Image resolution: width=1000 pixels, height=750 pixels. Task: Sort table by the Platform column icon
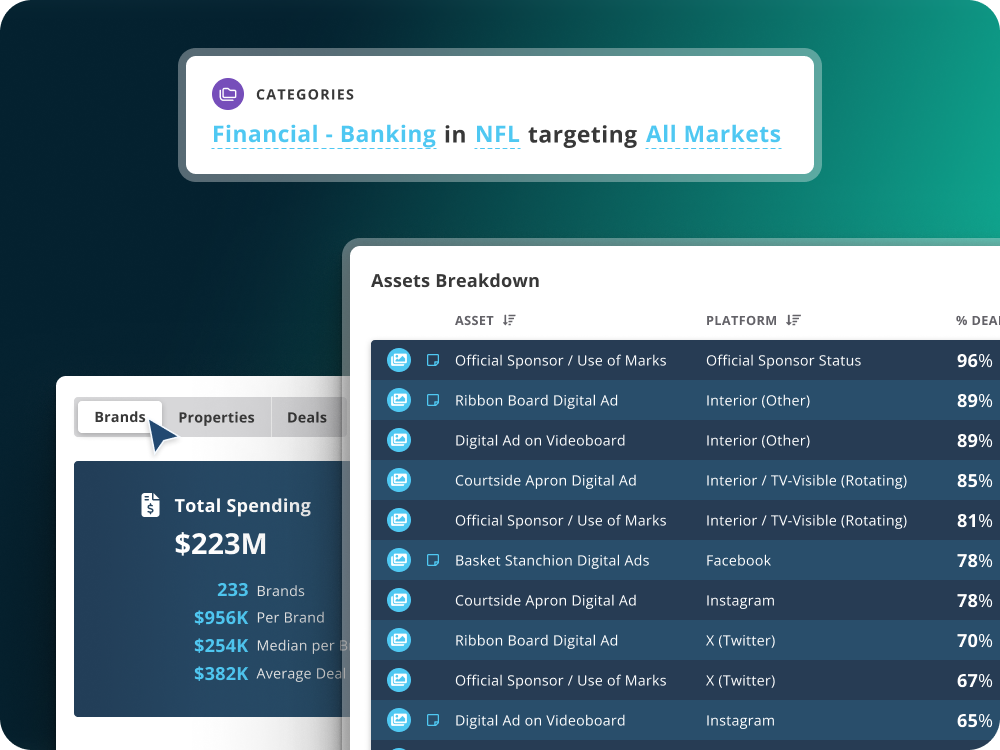[793, 320]
